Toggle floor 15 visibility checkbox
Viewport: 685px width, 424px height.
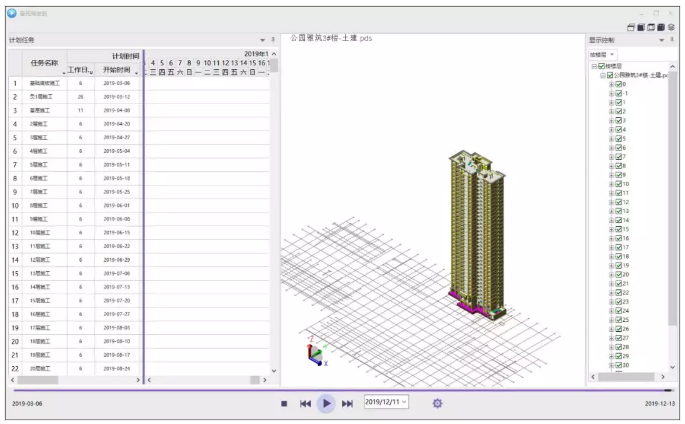point(618,229)
